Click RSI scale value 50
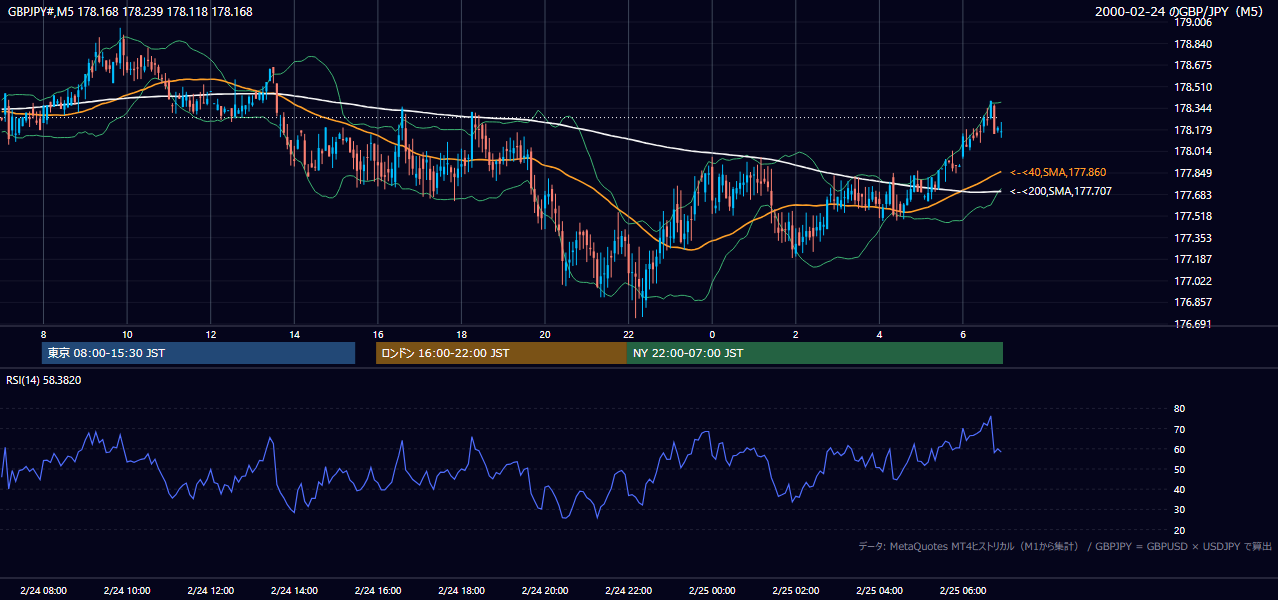 point(1180,469)
